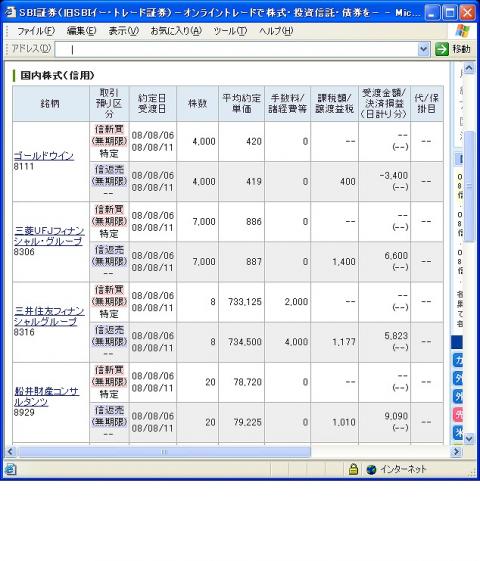
Task: Click the page scroll down arrow
Action: point(469,438)
